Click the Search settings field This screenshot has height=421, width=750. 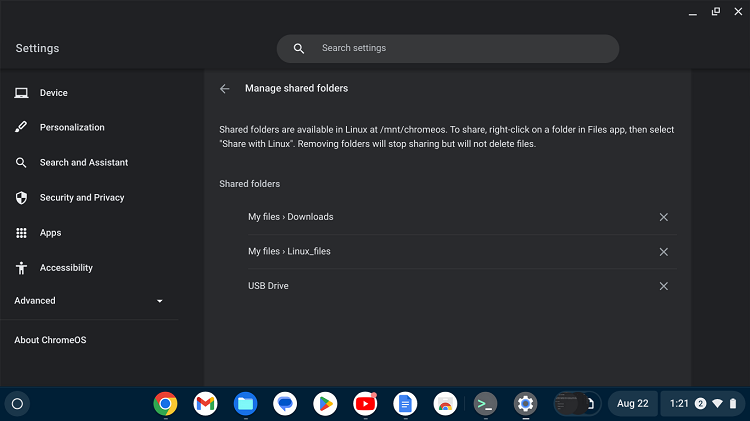pos(448,48)
